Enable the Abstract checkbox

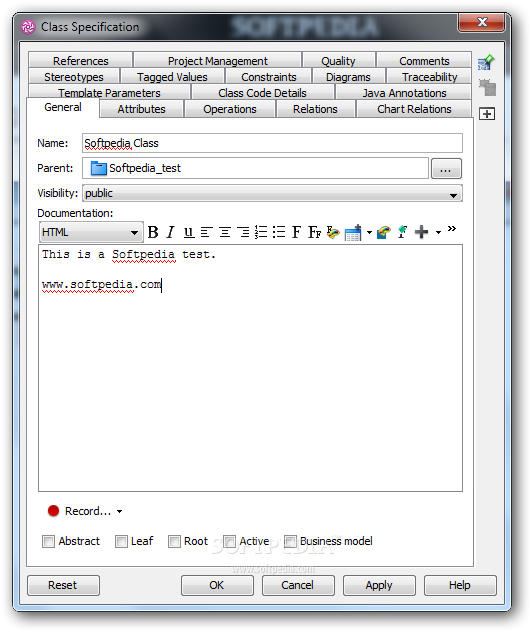tap(48, 541)
